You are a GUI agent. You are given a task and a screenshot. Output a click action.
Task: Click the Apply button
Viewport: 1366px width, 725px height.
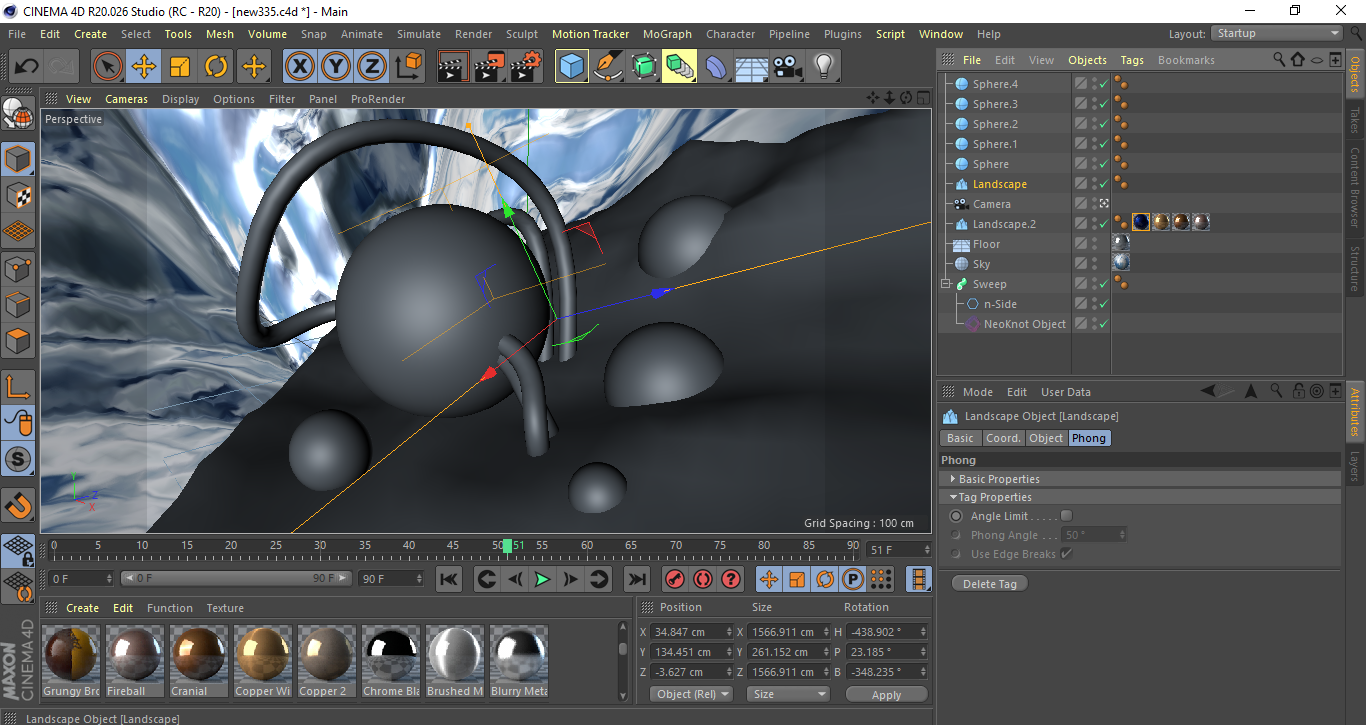click(886, 694)
